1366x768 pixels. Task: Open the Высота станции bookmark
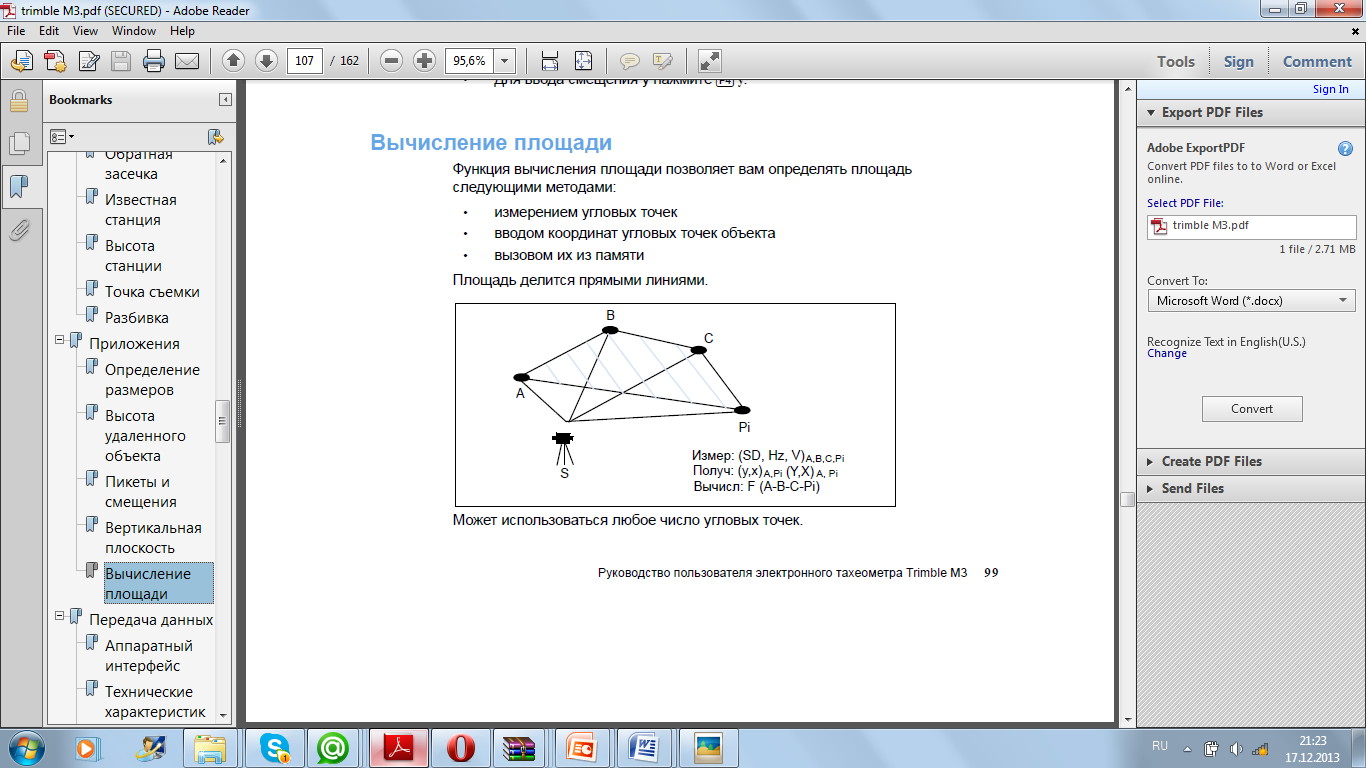[133, 256]
